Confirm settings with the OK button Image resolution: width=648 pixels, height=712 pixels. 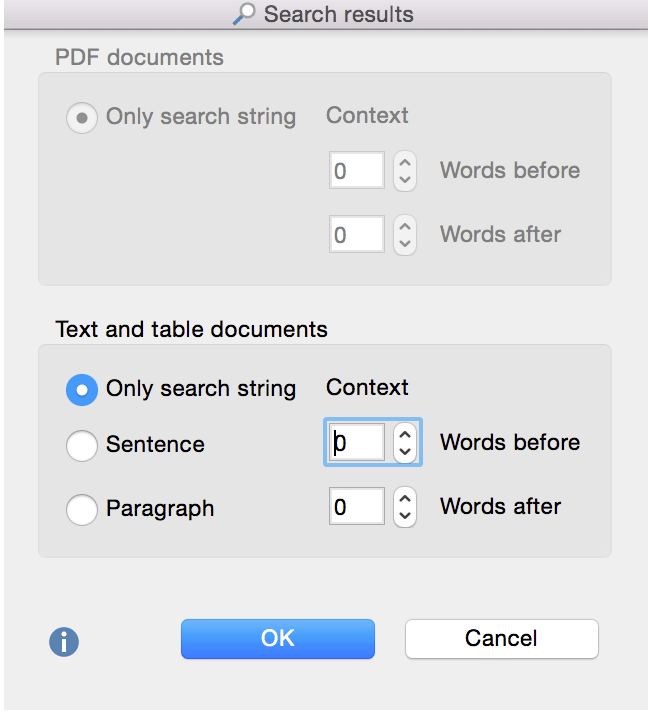coord(278,638)
